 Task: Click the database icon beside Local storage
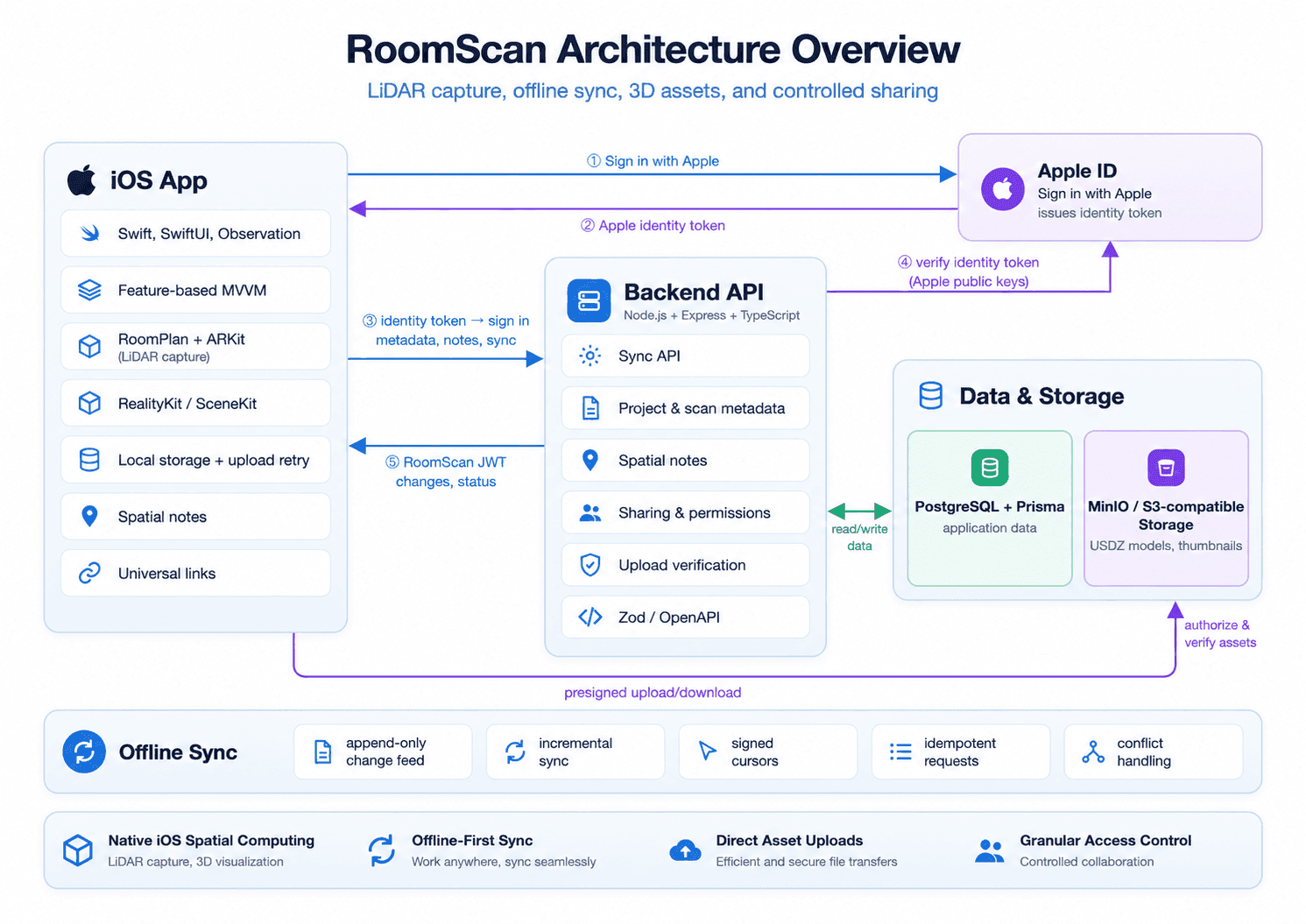pos(89,460)
